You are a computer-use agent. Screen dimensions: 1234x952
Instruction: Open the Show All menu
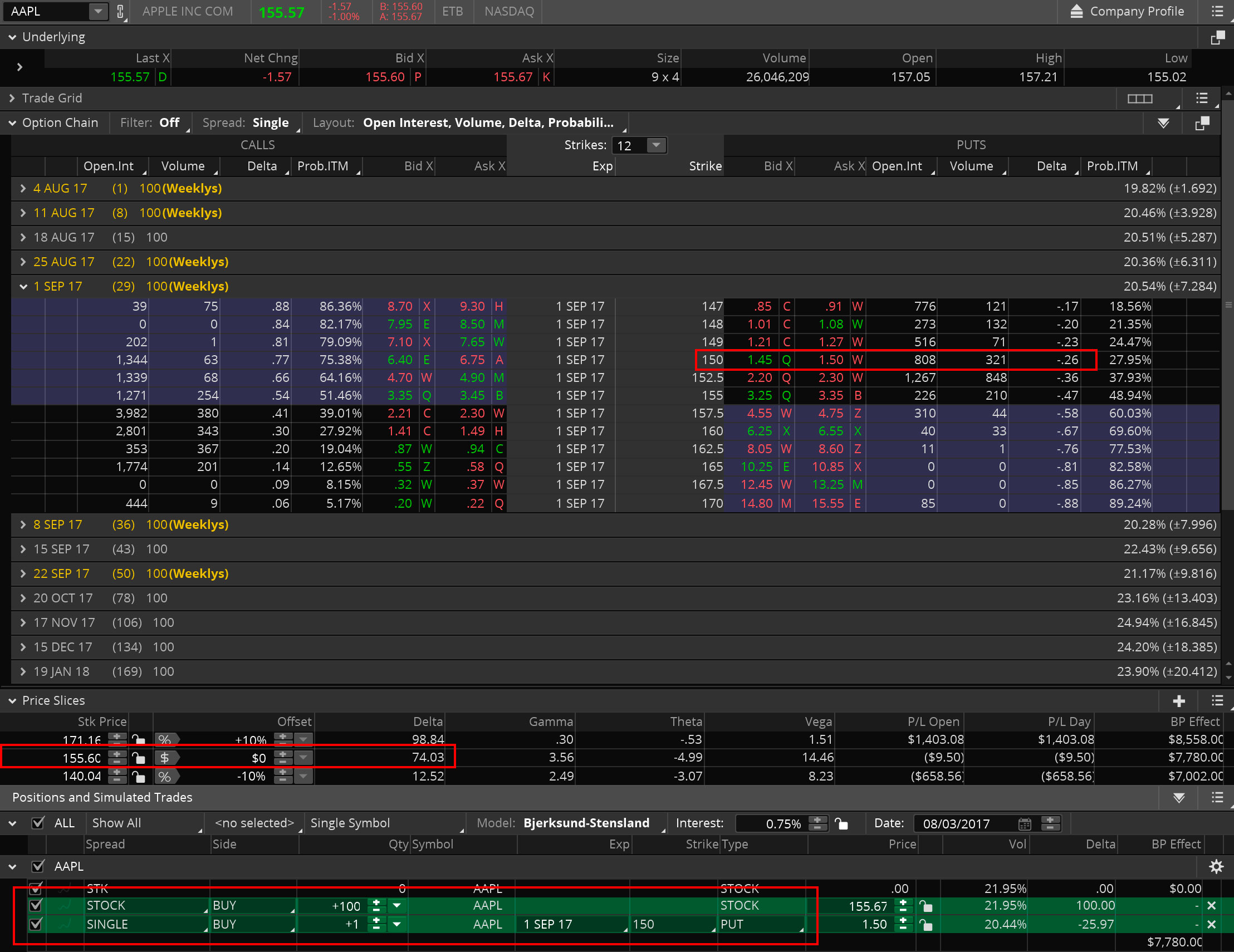tap(145, 824)
